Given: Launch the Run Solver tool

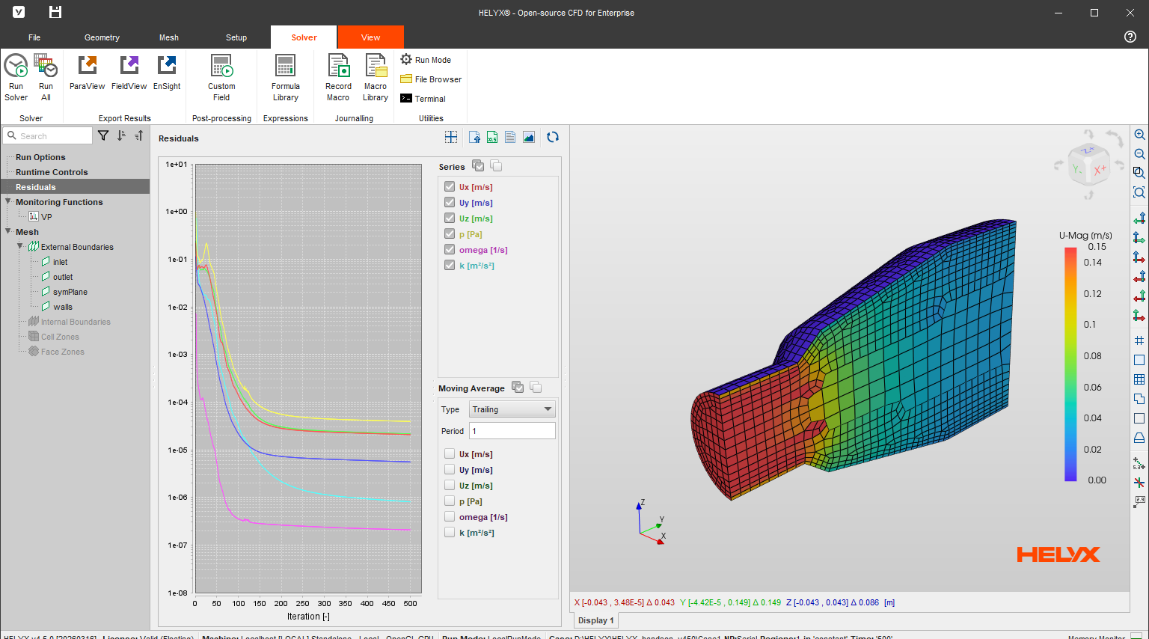Looking at the screenshot, I should pyautogui.click(x=16, y=77).
